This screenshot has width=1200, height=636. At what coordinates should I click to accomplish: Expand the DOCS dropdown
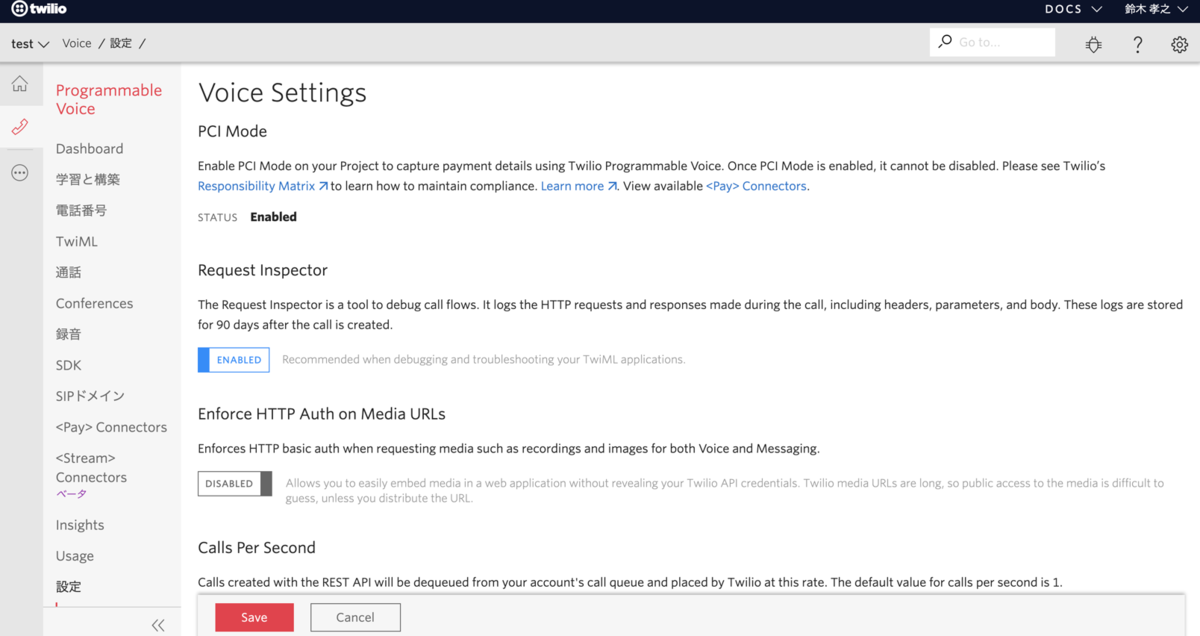pyautogui.click(x=1073, y=9)
